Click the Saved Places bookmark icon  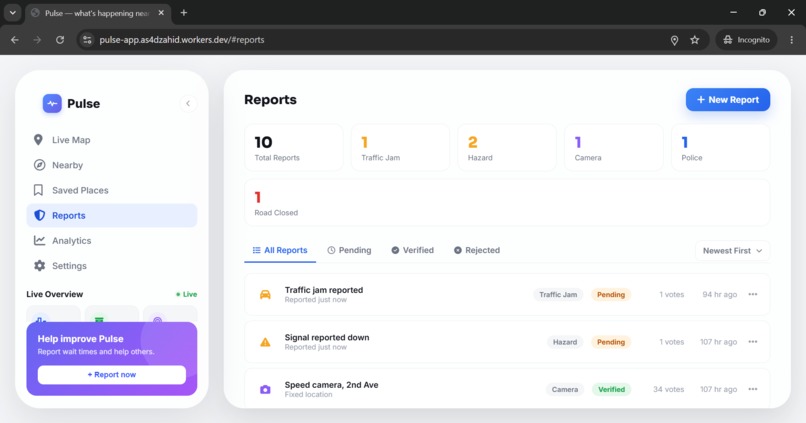pyautogui.click(x=38, y=190)
